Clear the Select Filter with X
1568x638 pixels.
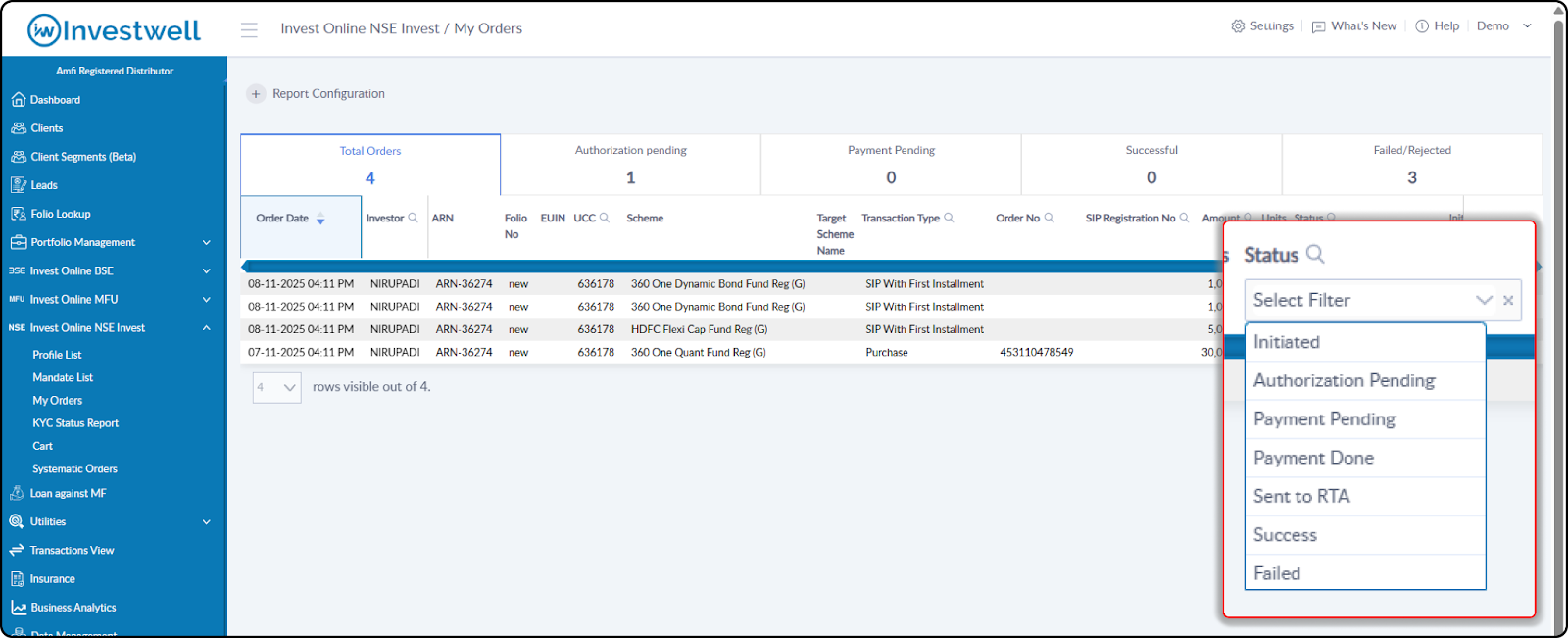[x=1508, y=301]
